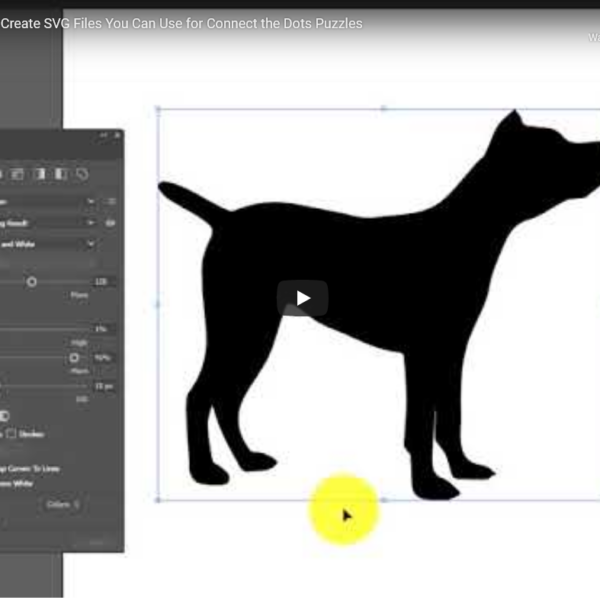Enable the Strokes checkbox
600x600 pixels.
[12, 434]
